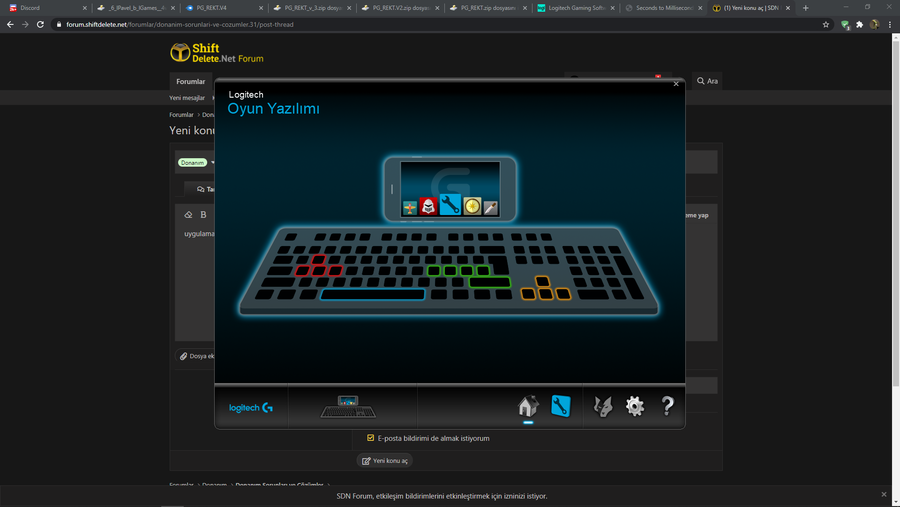Open the Forumlar tab on the forum

coord(191,82)
